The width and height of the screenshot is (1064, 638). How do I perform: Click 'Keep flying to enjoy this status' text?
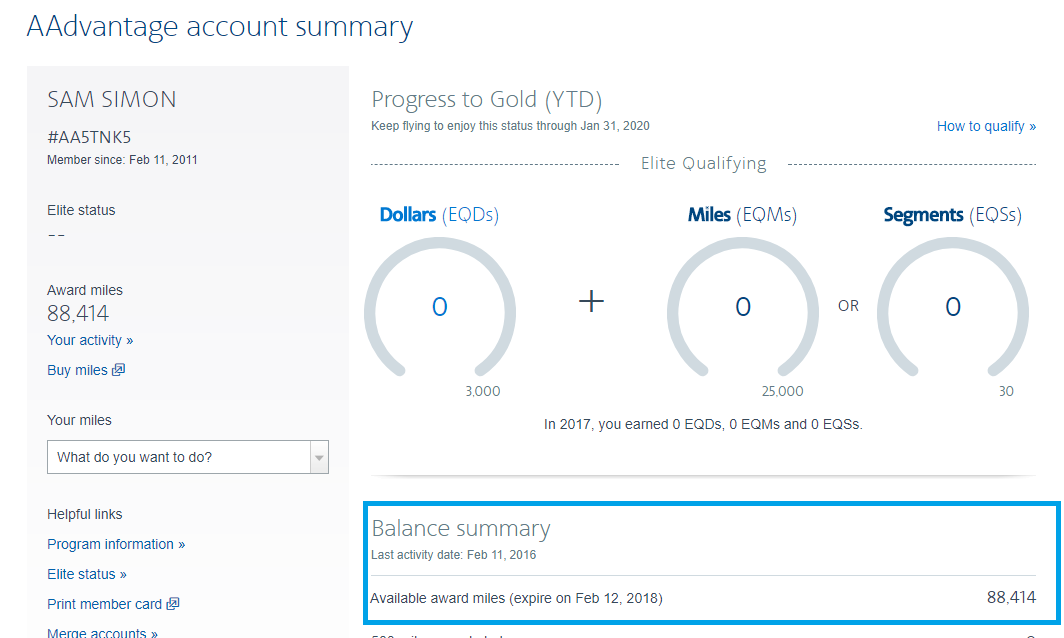(510, 126)
